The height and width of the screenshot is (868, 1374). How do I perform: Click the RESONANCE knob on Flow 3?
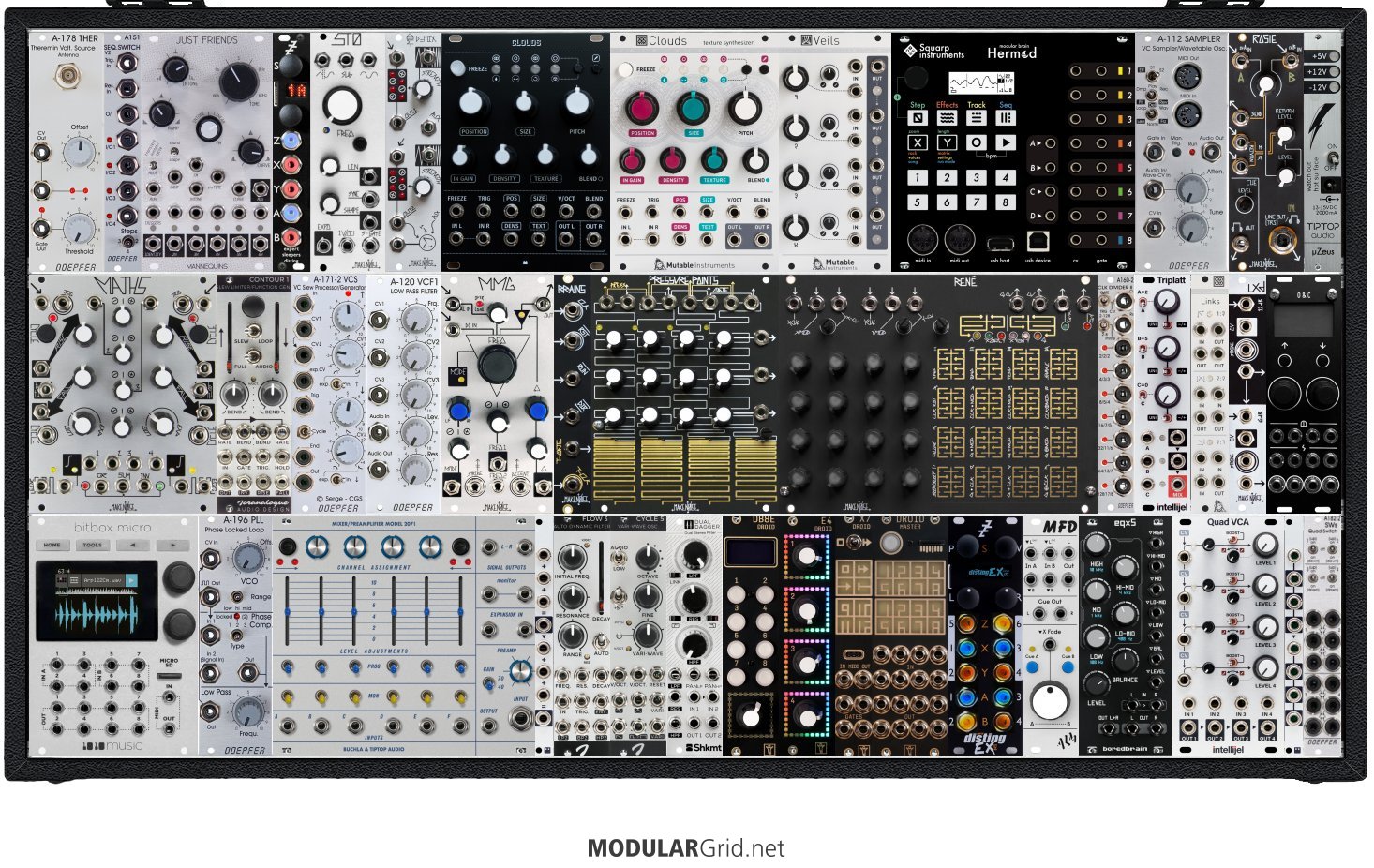(x=572, y=598)
